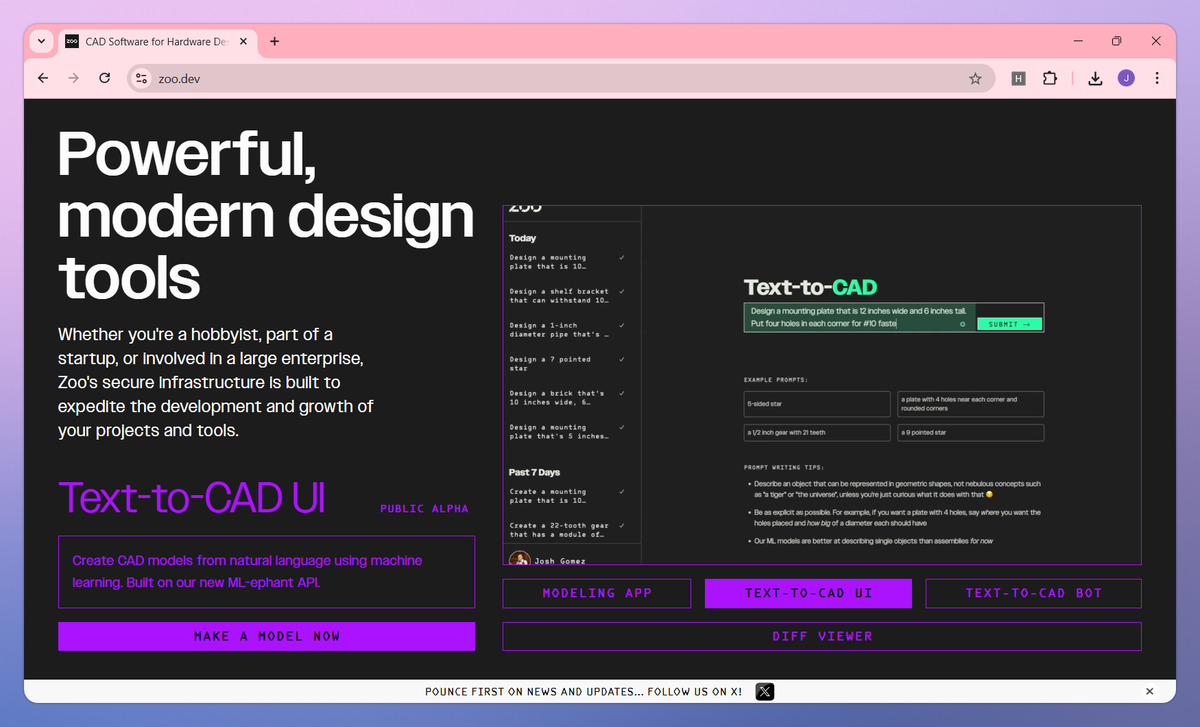This screenshot has height=727, width=1200.
Task: Click the Text-to-CAD title in preview
Action: point(810,287)
